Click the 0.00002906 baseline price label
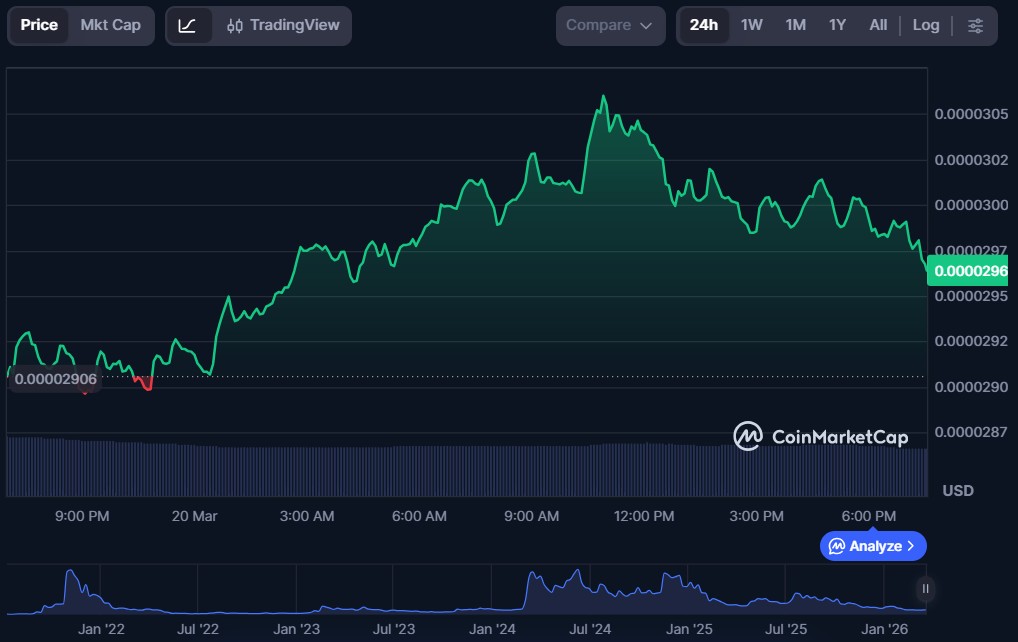The height and width of the screenshot is (642, 1018). (x=55, y=379)
